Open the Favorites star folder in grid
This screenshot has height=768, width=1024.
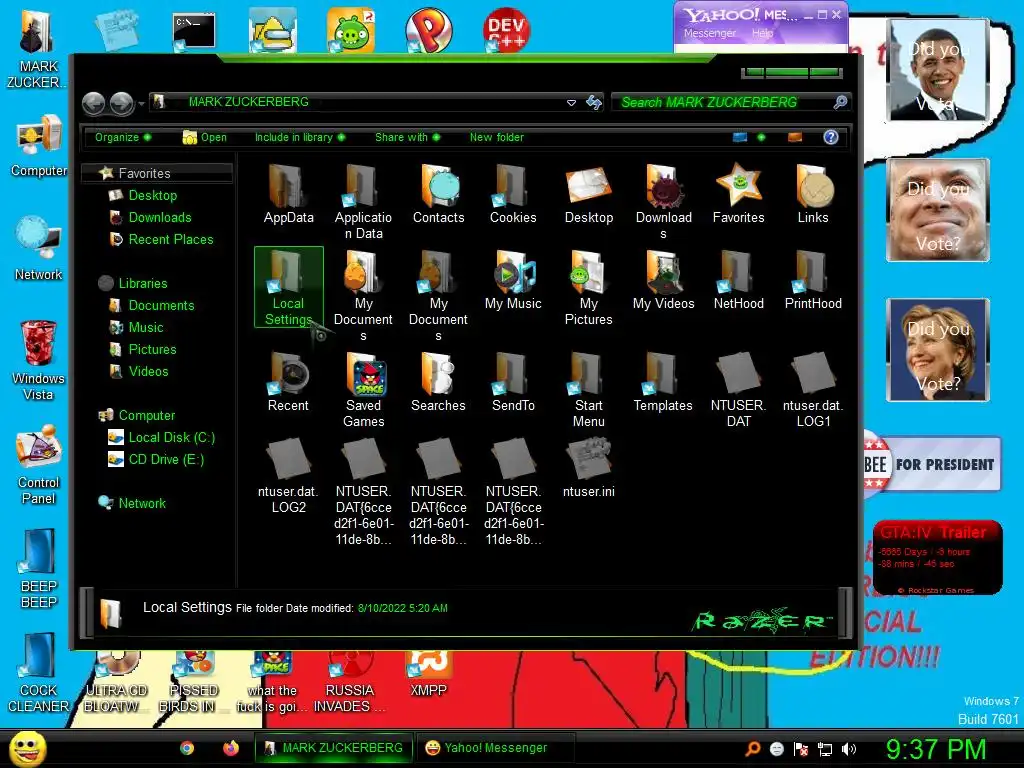click(x=738, y=194)
